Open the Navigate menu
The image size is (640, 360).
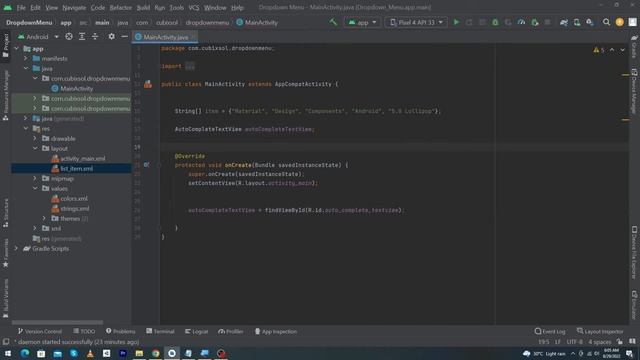74,7
